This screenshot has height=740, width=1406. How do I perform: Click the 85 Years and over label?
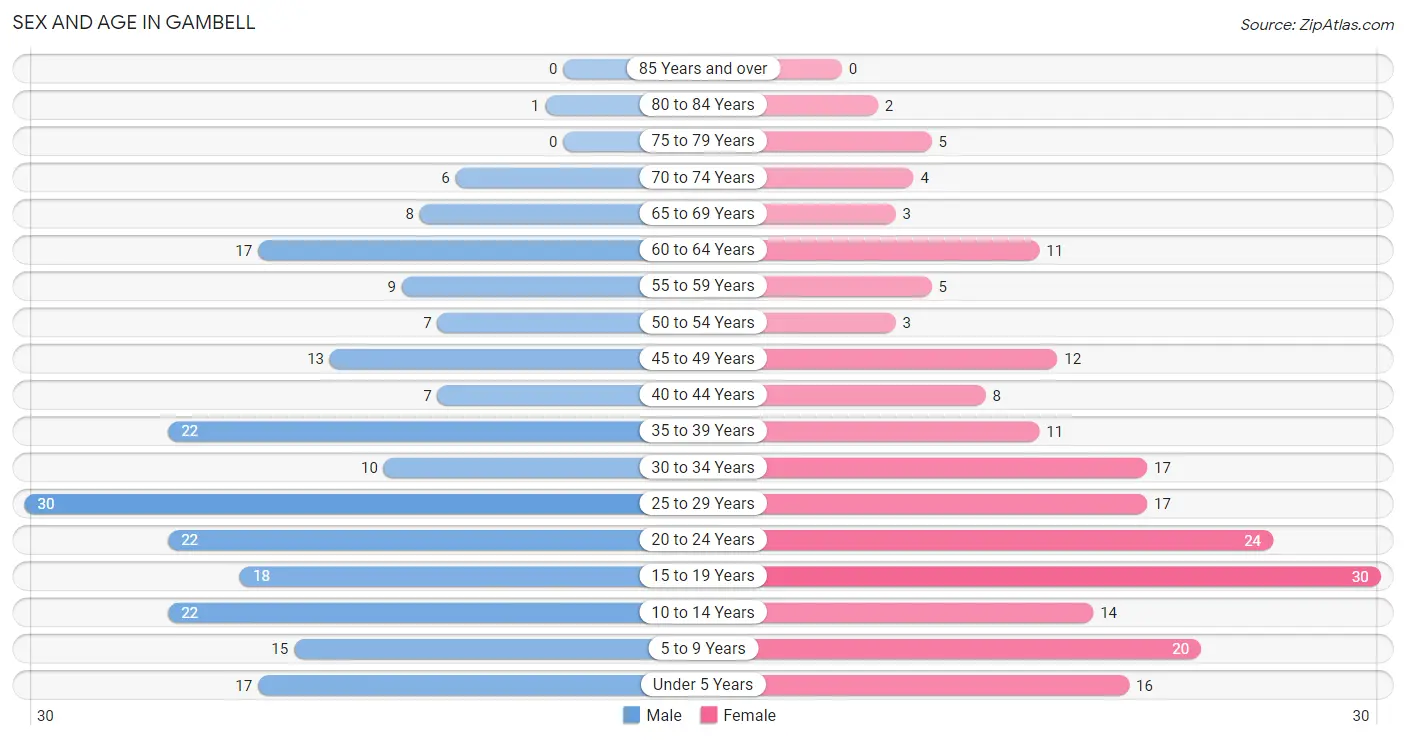point(703,68)
